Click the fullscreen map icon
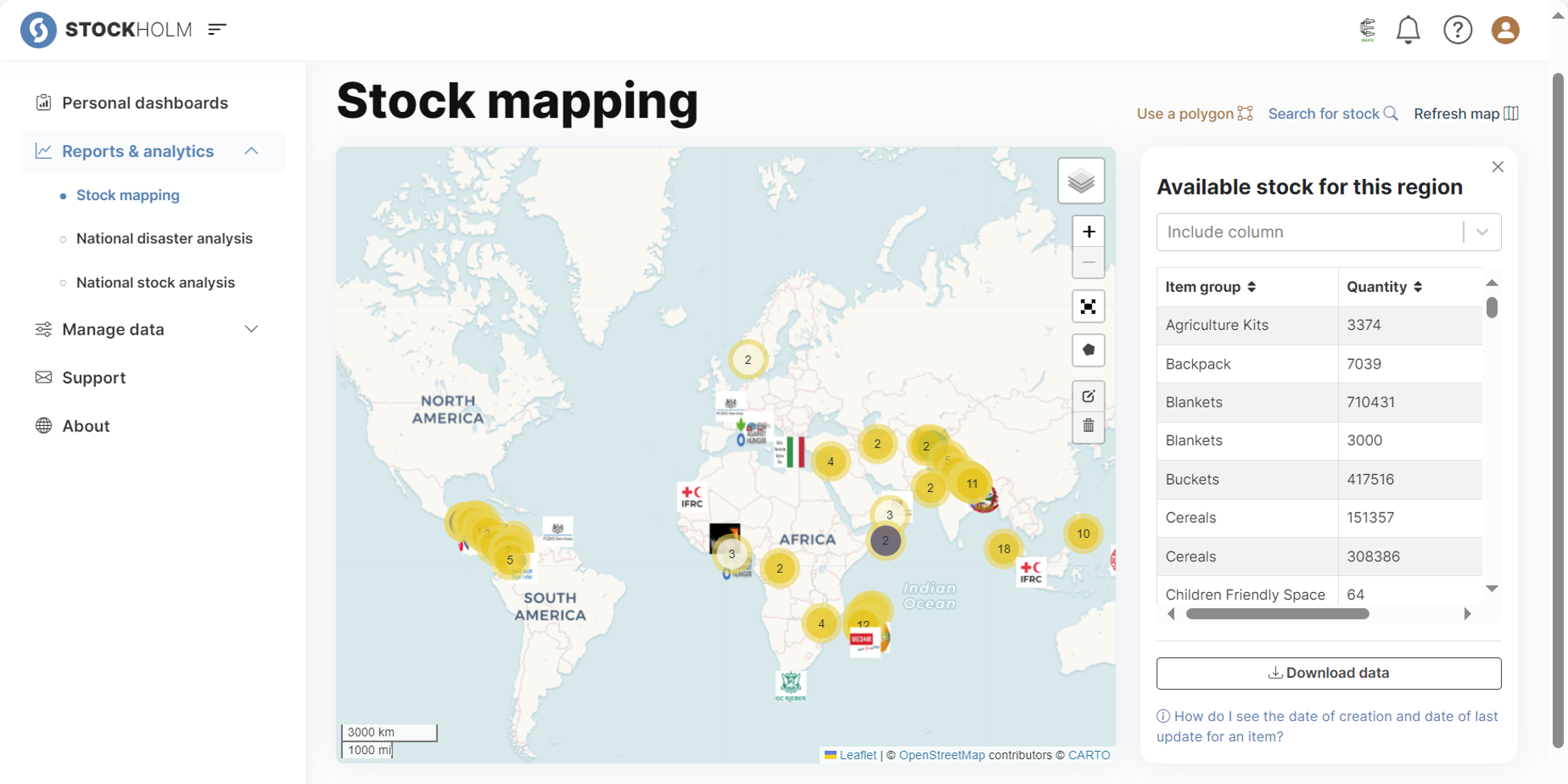This screenshot has height=784, width=1568. pos(1088,307)
